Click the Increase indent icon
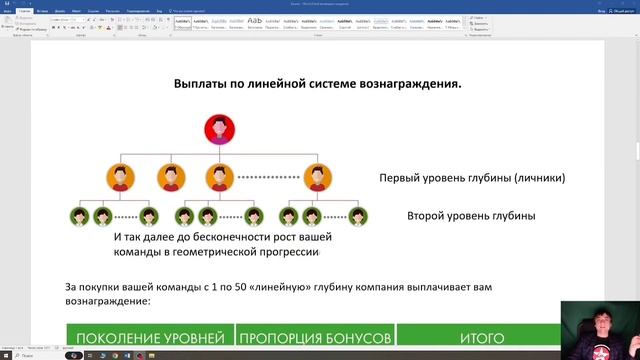 pyautogui.click(x=153, y=20)
